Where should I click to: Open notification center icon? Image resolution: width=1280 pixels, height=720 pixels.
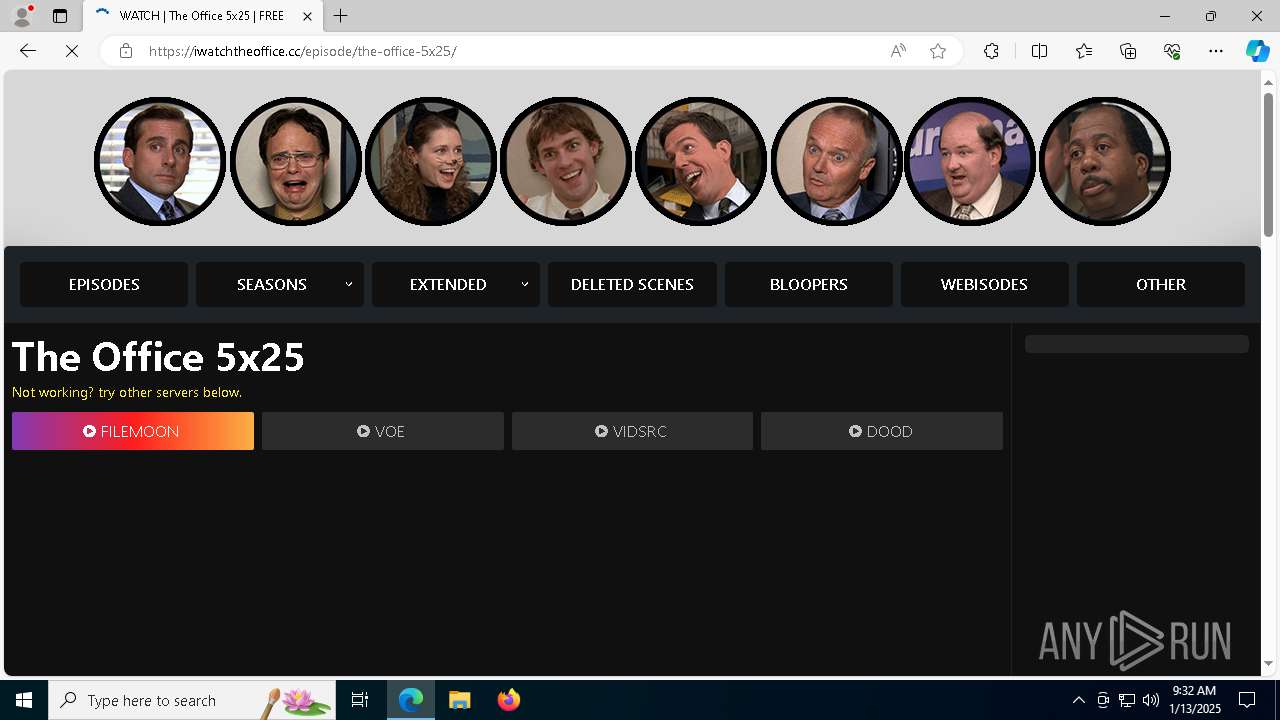click(x=1247, y=700)
